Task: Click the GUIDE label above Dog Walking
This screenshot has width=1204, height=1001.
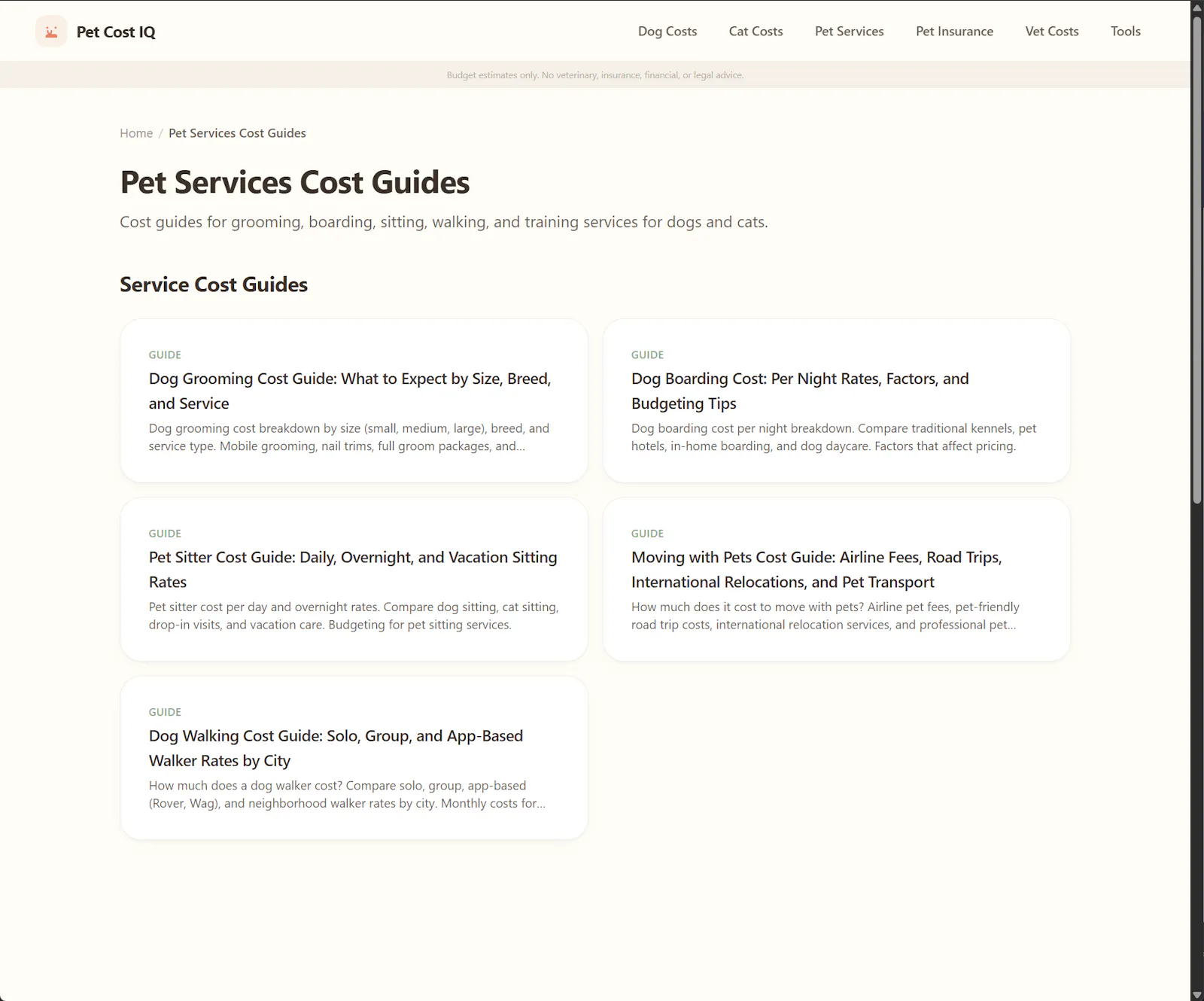Action: click(165, 712)
